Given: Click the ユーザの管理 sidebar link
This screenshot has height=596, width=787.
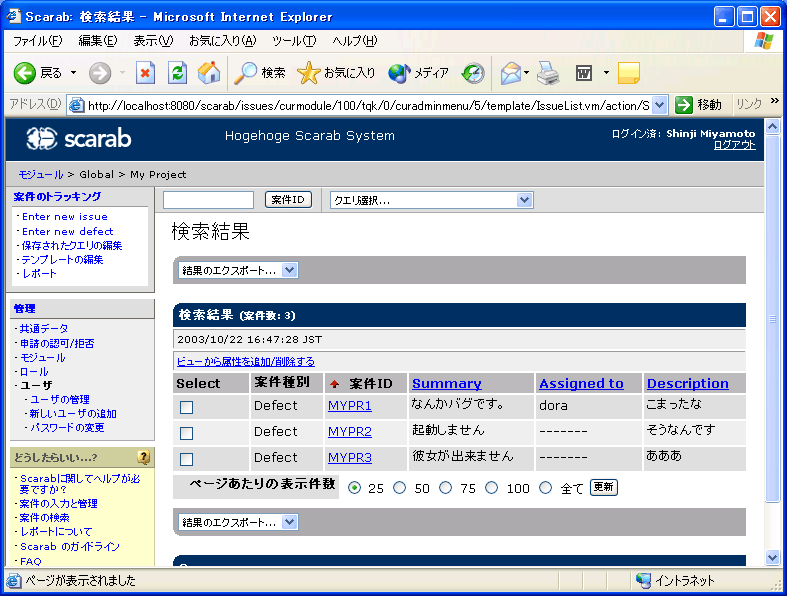Looking at the screenshot, I should [59, 399].
